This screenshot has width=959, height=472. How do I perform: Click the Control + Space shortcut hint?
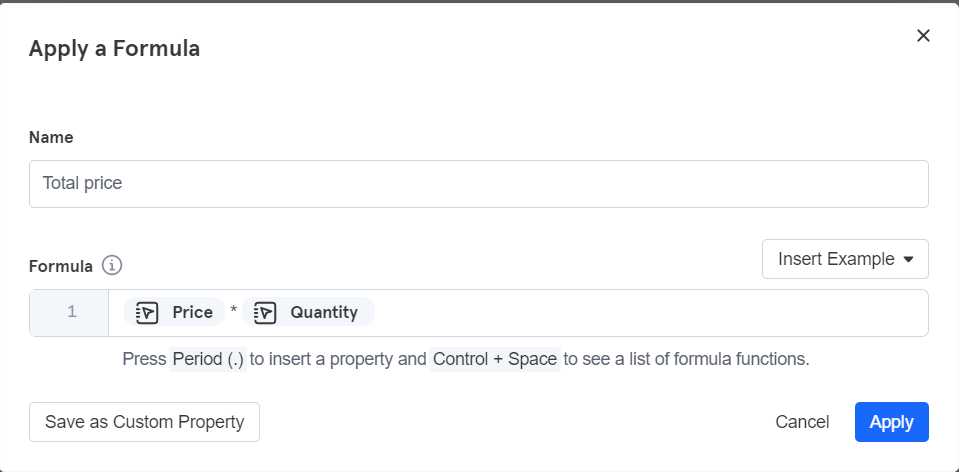click(x=495, y=360)
